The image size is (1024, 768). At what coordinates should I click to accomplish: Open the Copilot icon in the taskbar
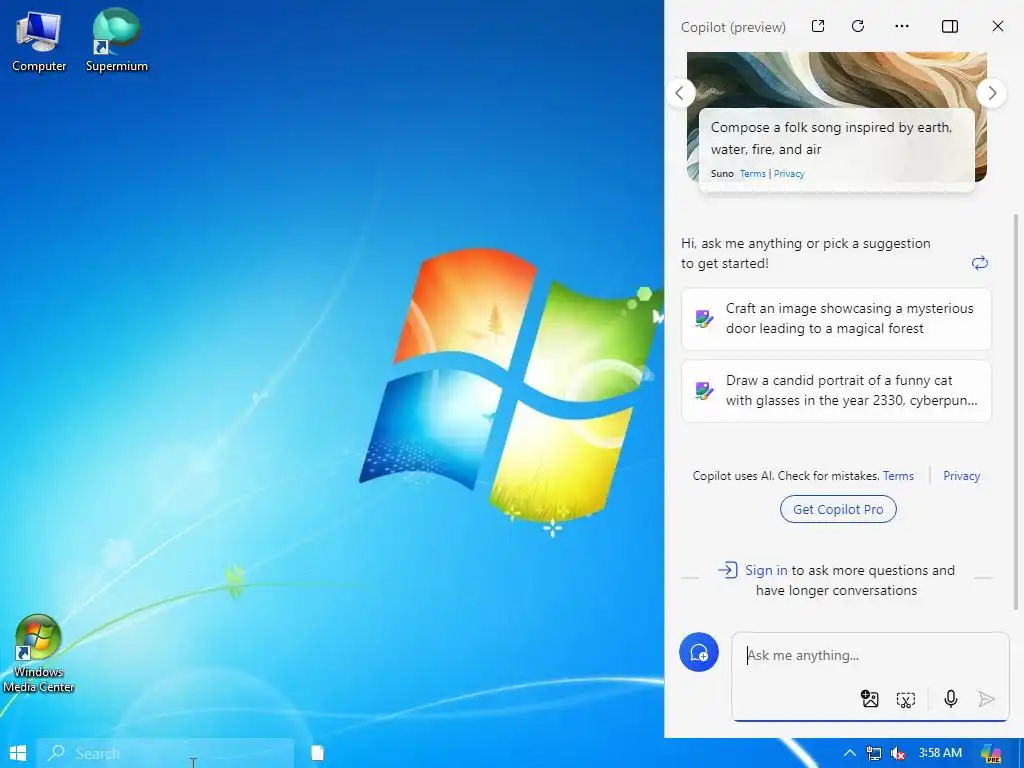(991, 754)
